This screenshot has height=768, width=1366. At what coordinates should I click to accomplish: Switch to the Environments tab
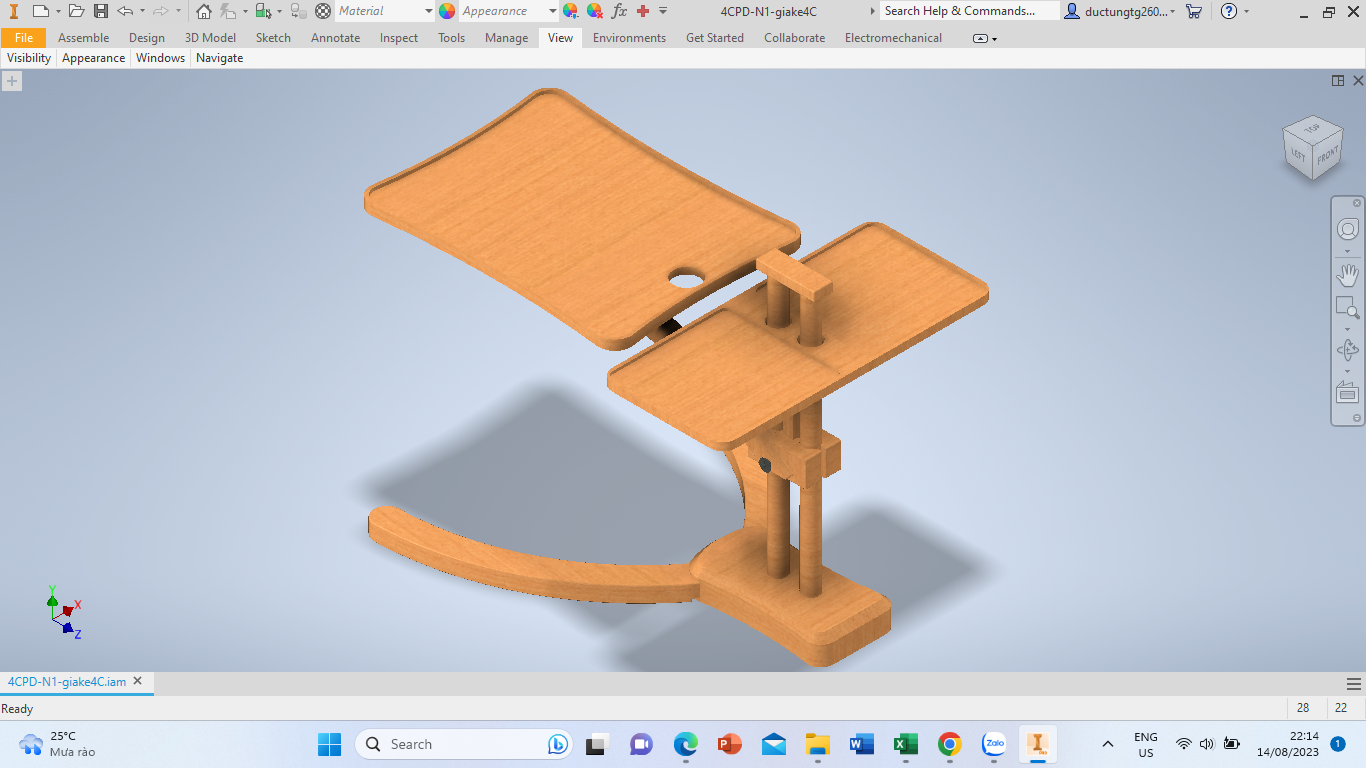(x=629, y=38)
